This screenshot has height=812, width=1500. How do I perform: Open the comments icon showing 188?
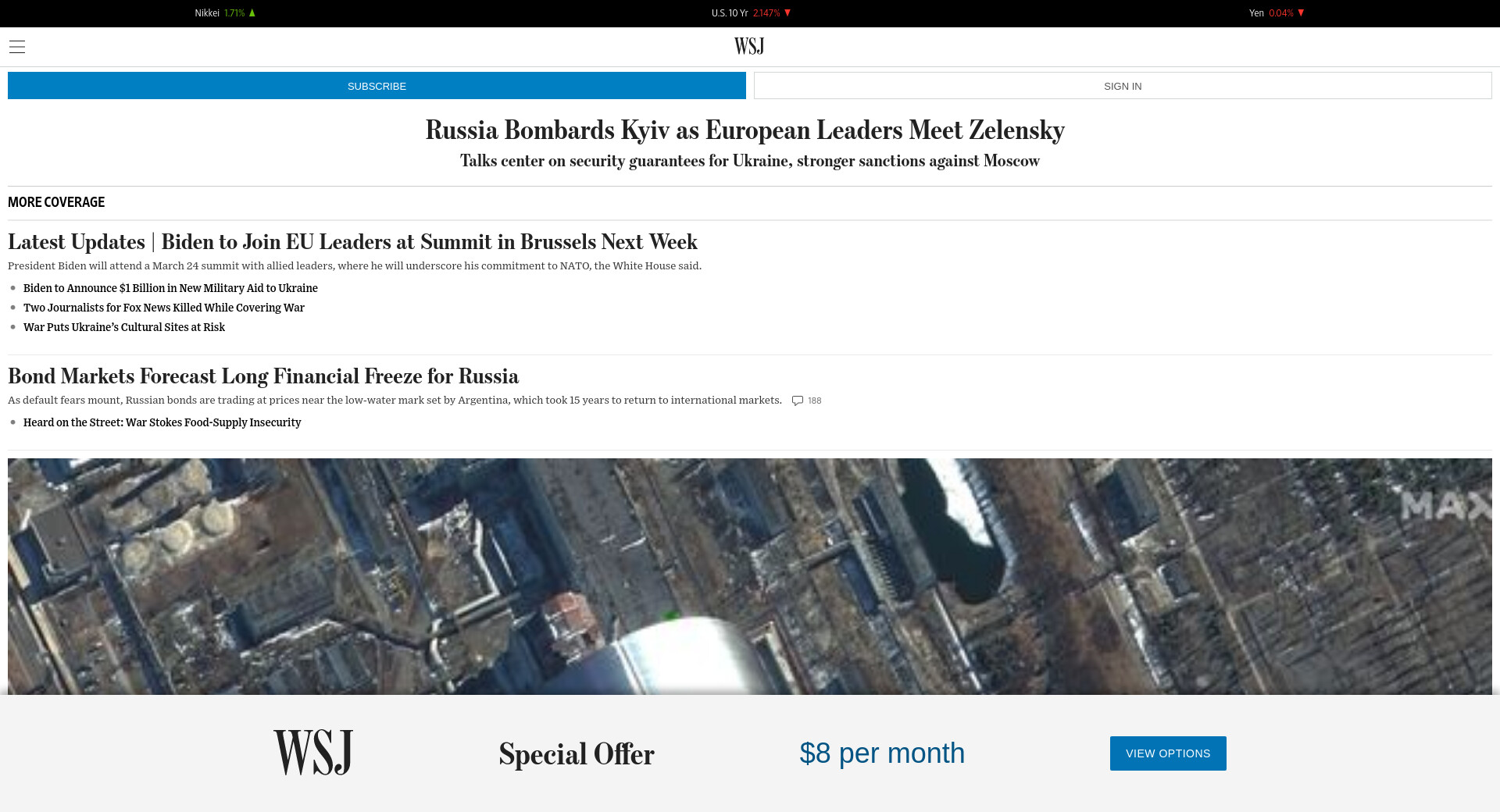(x=798, y=401)
